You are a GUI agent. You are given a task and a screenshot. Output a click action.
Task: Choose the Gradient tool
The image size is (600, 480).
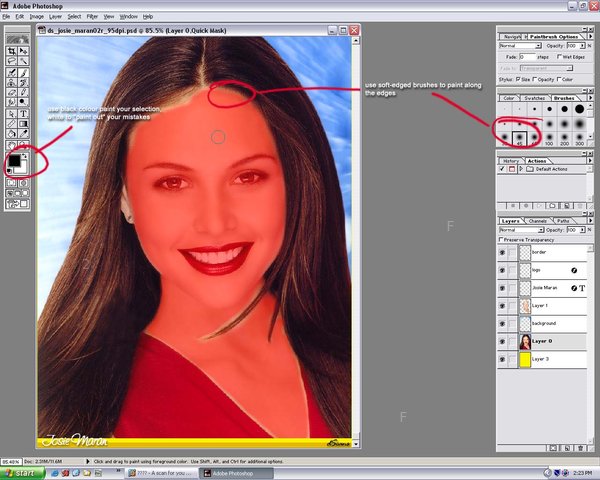tap(23, 124)
